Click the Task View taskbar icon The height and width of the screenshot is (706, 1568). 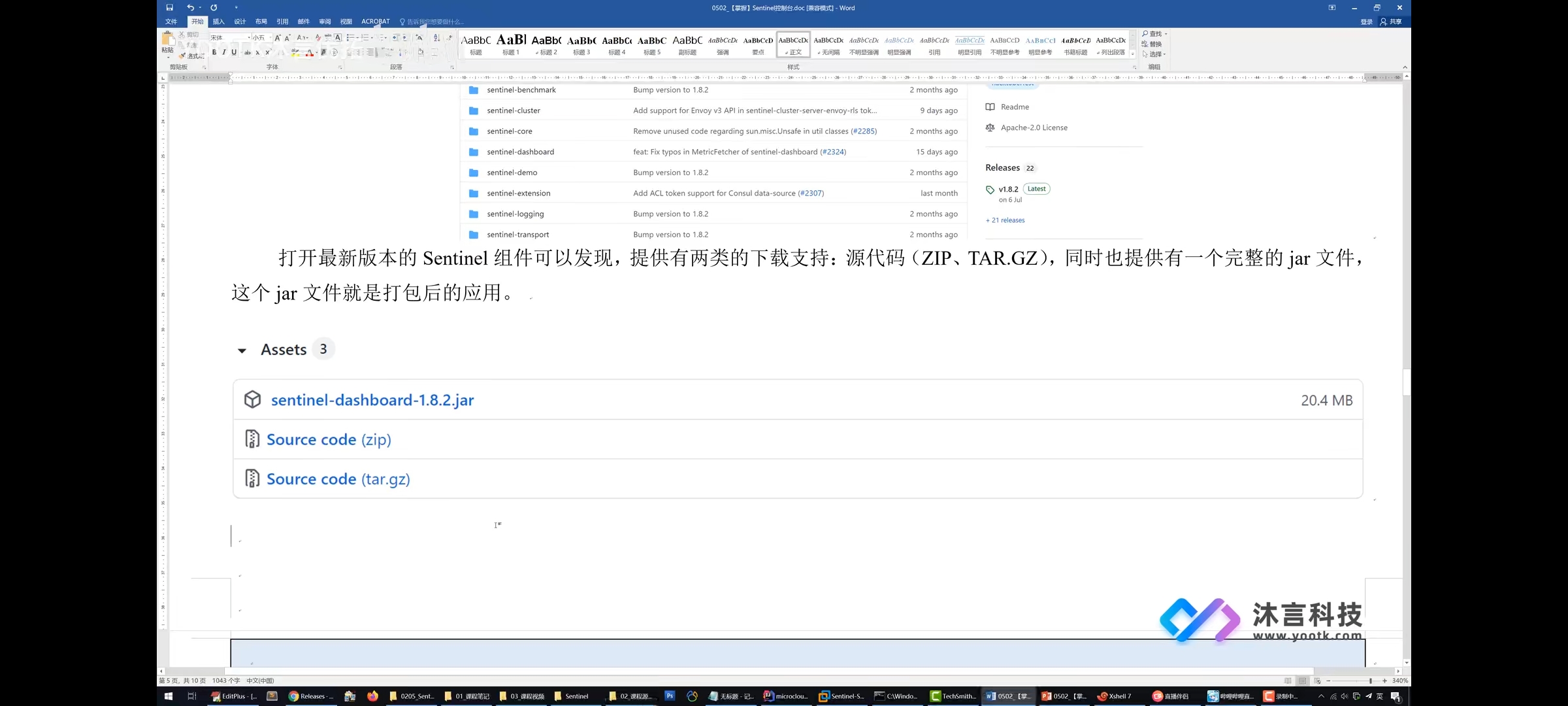point(191,696)
